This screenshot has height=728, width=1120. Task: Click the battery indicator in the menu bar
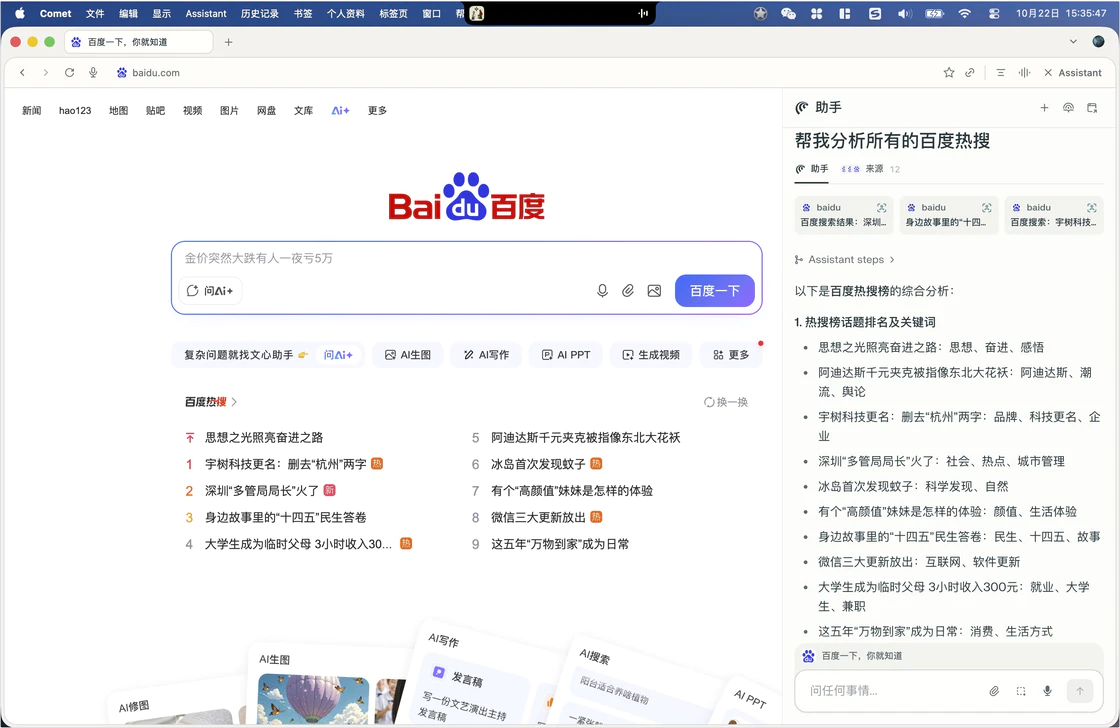pos(932,13)
